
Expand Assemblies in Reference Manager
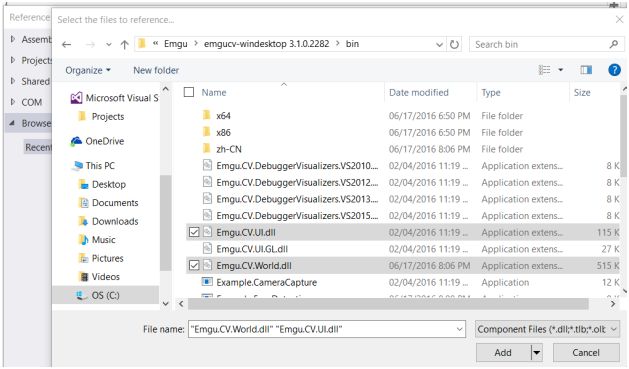(x=13, y=39)
